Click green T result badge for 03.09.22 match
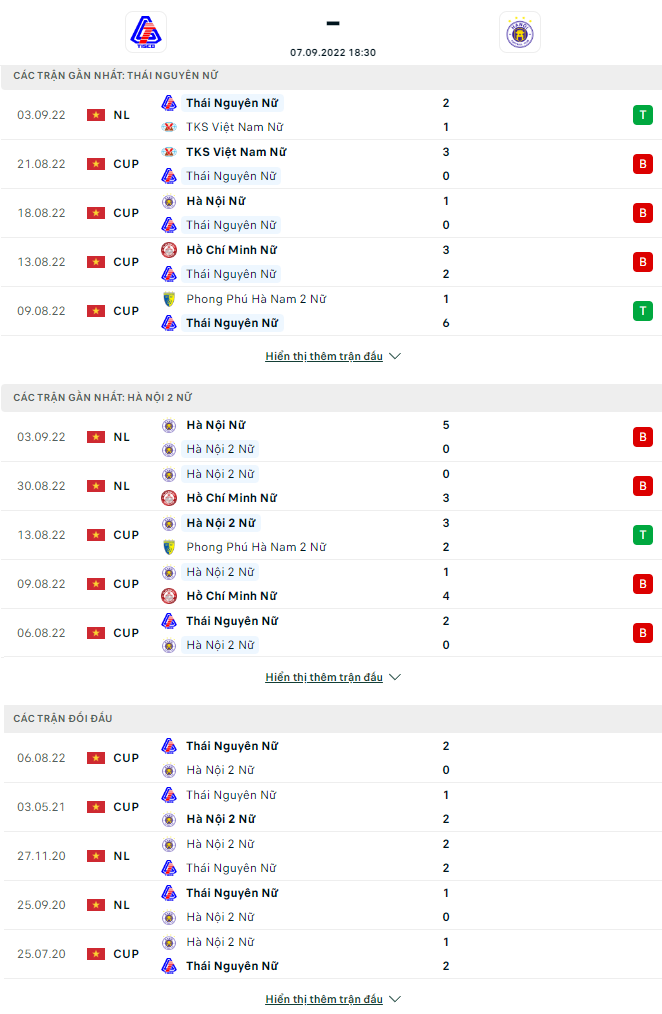The image size is (662, 1014). 642,115
